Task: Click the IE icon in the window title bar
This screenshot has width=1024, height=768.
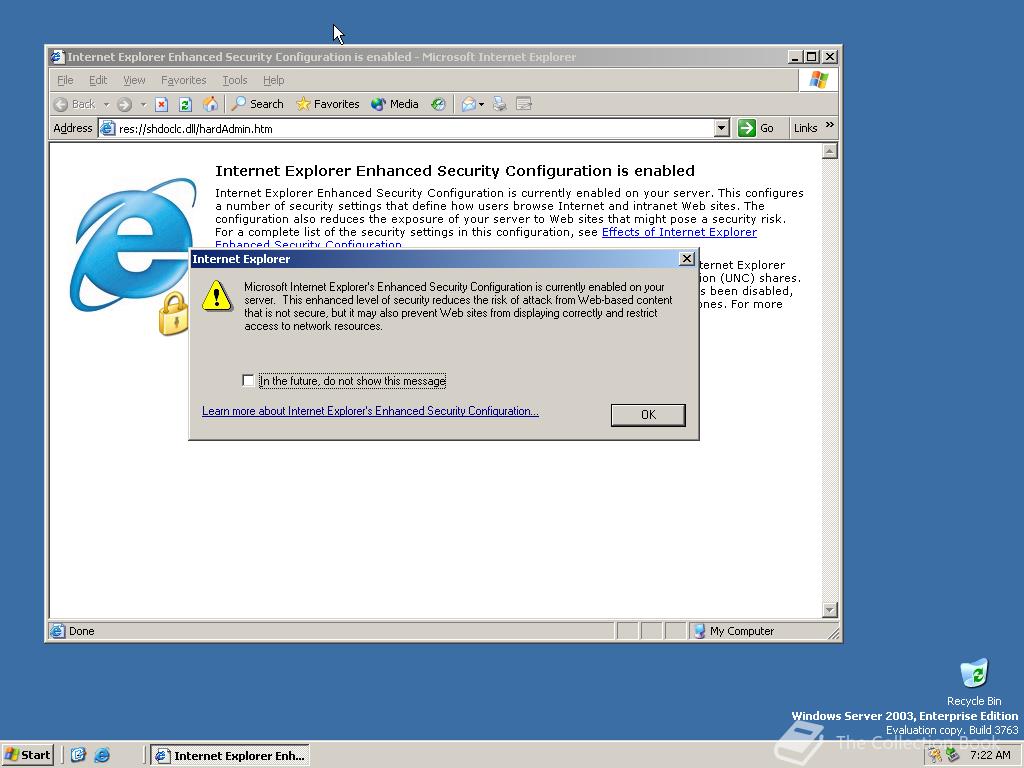Action: click(57, 57)
